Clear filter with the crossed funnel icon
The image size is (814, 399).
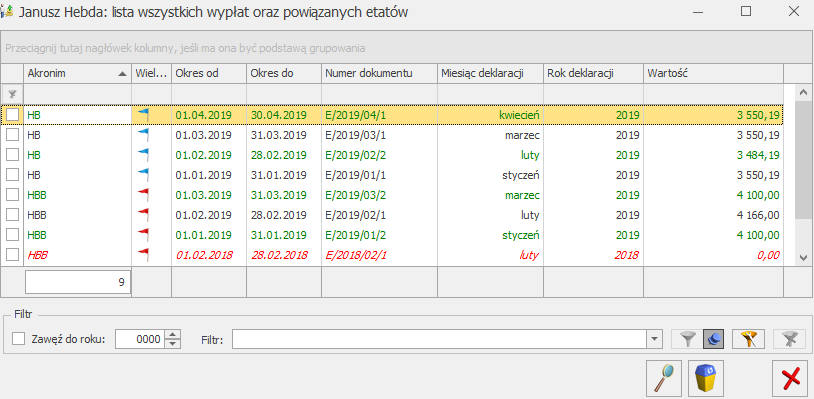(x=789, y=339)
